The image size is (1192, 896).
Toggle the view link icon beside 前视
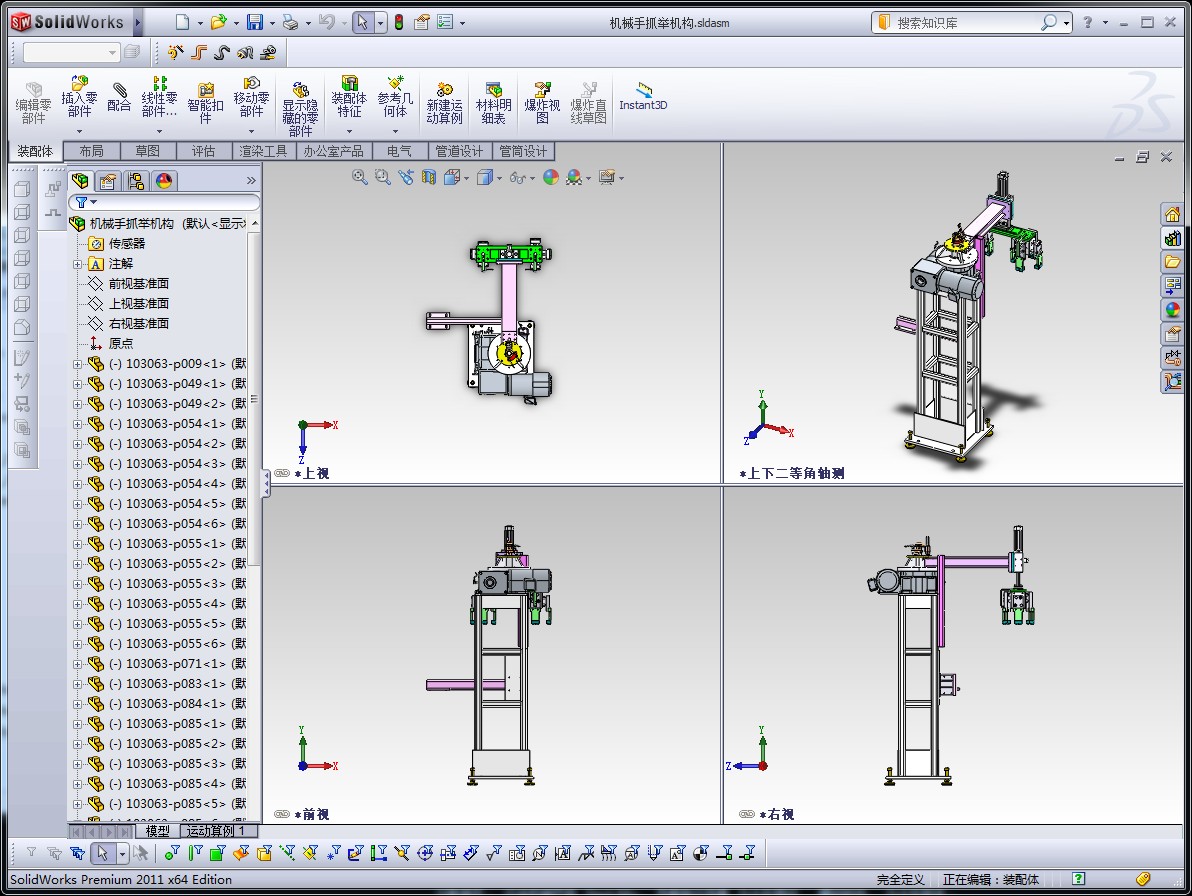tap(282, 814)
